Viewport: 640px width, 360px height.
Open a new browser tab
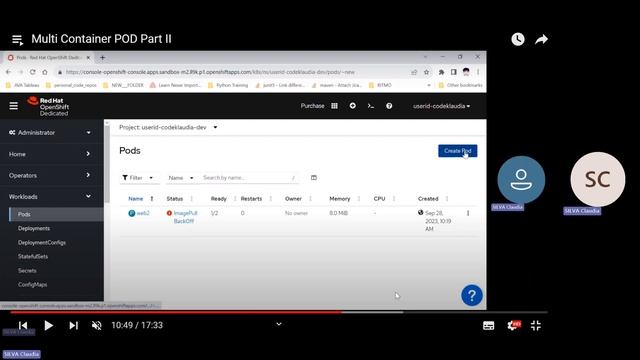tap(102, 58)
